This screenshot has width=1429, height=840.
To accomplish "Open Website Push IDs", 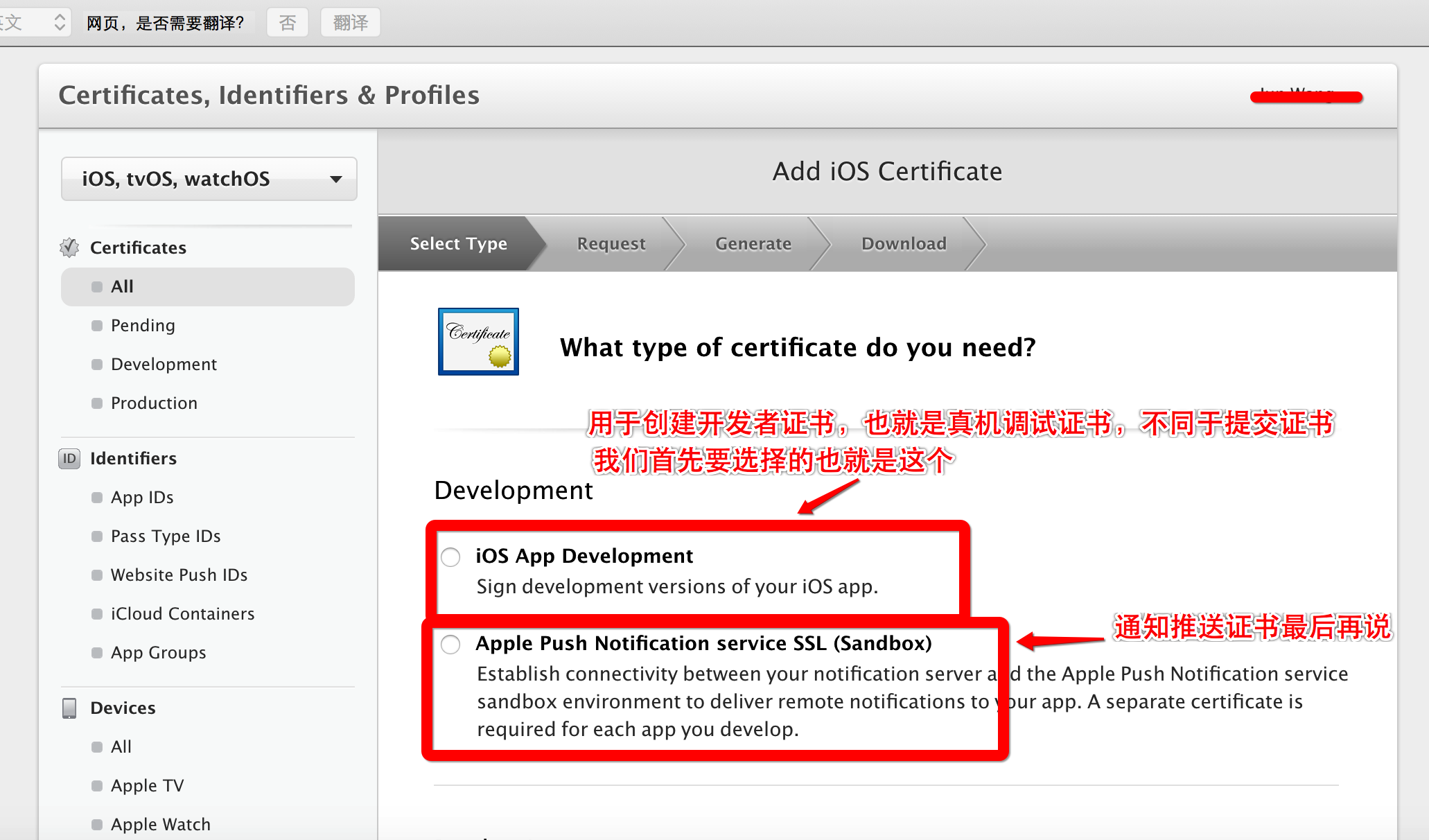I will [x=179, y=575].
